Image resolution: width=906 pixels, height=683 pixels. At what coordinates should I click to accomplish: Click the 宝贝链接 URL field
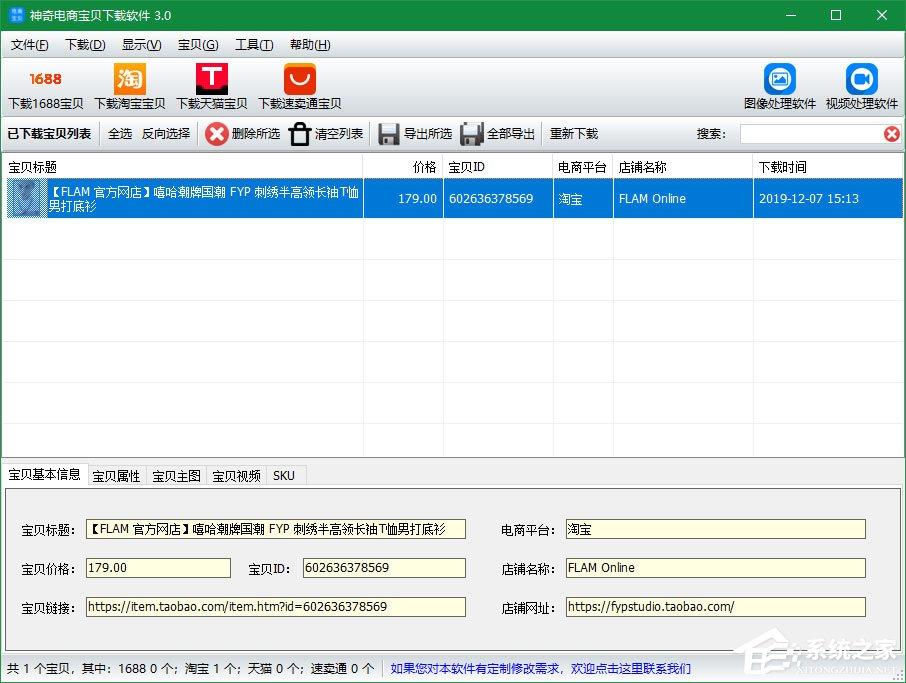point(276,607)
